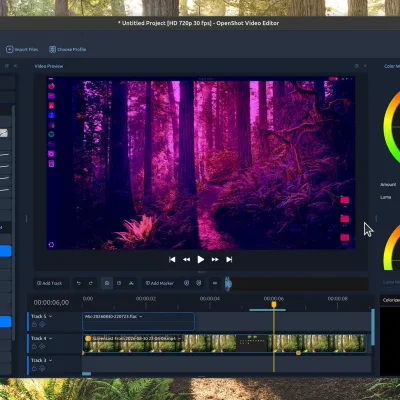Click the lower color wheel
Image resolution: width=400 pixels, height=400 pixels.
point(392,248)
